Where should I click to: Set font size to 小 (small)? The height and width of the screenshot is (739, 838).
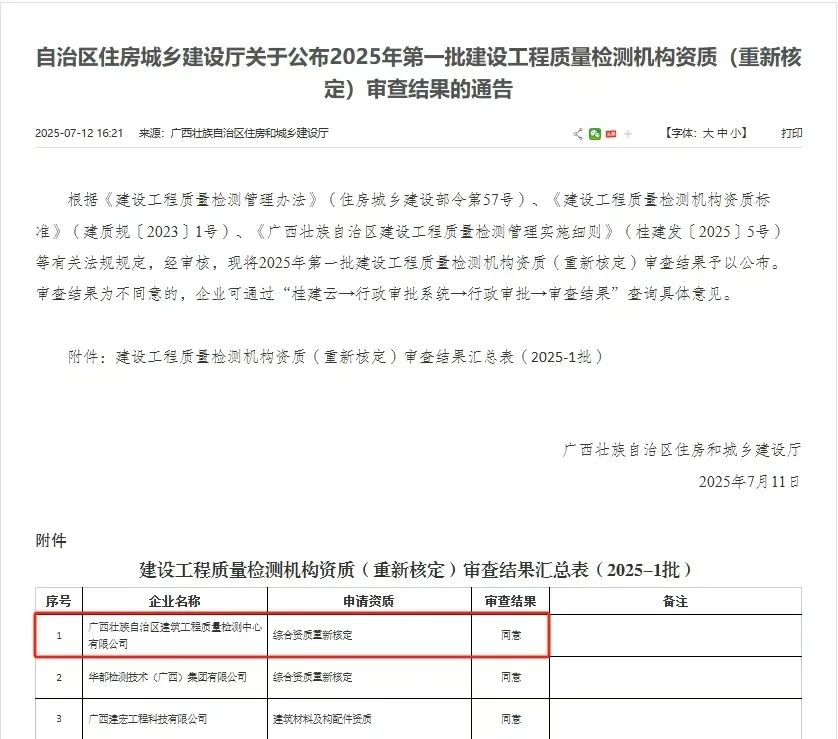tap(736, 133)
